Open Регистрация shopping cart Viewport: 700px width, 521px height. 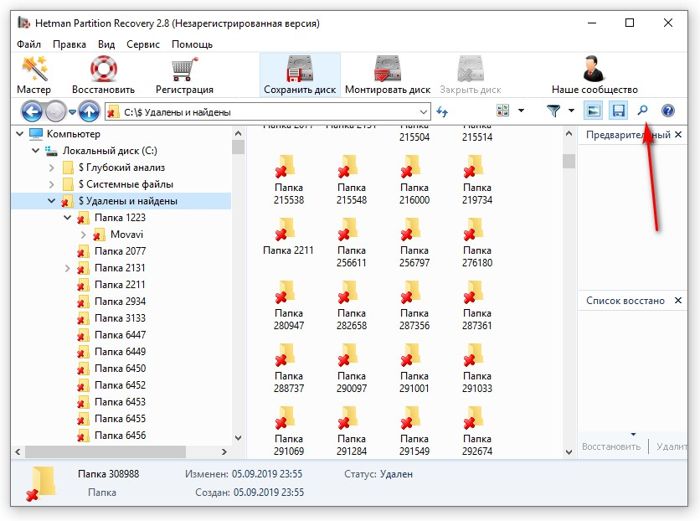[x=184, y=75]
